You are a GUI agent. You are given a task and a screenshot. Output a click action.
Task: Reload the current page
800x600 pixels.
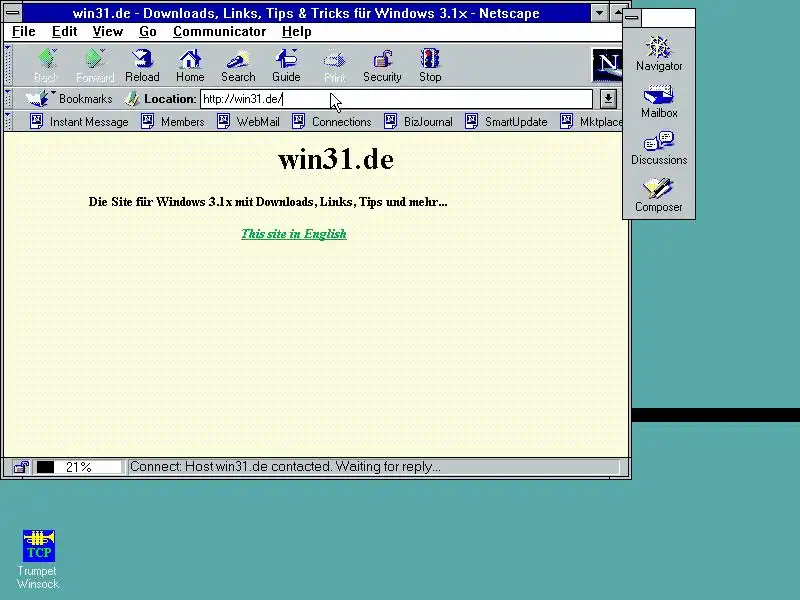coord(142,65)
